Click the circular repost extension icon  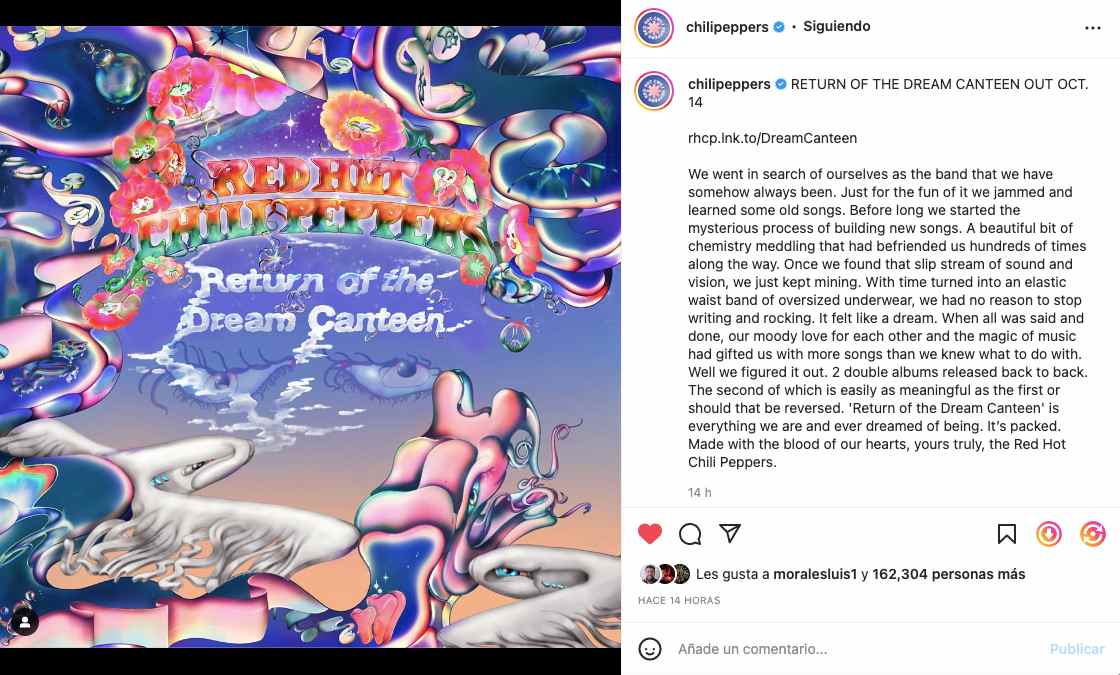click(x=1093, y=534)
